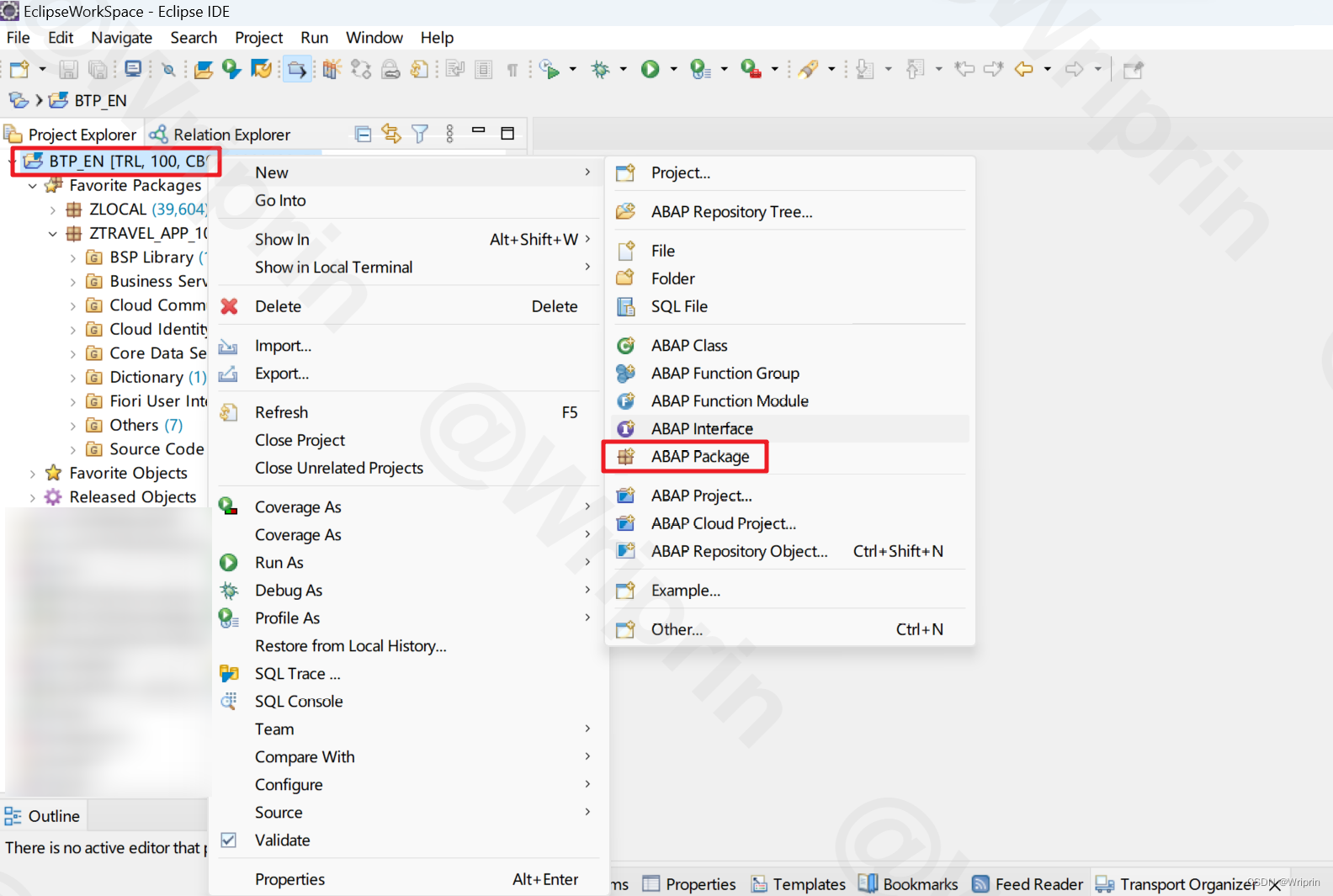
Task: Toggle the Validate checkbox in context menu
Action: coord(228,840)
